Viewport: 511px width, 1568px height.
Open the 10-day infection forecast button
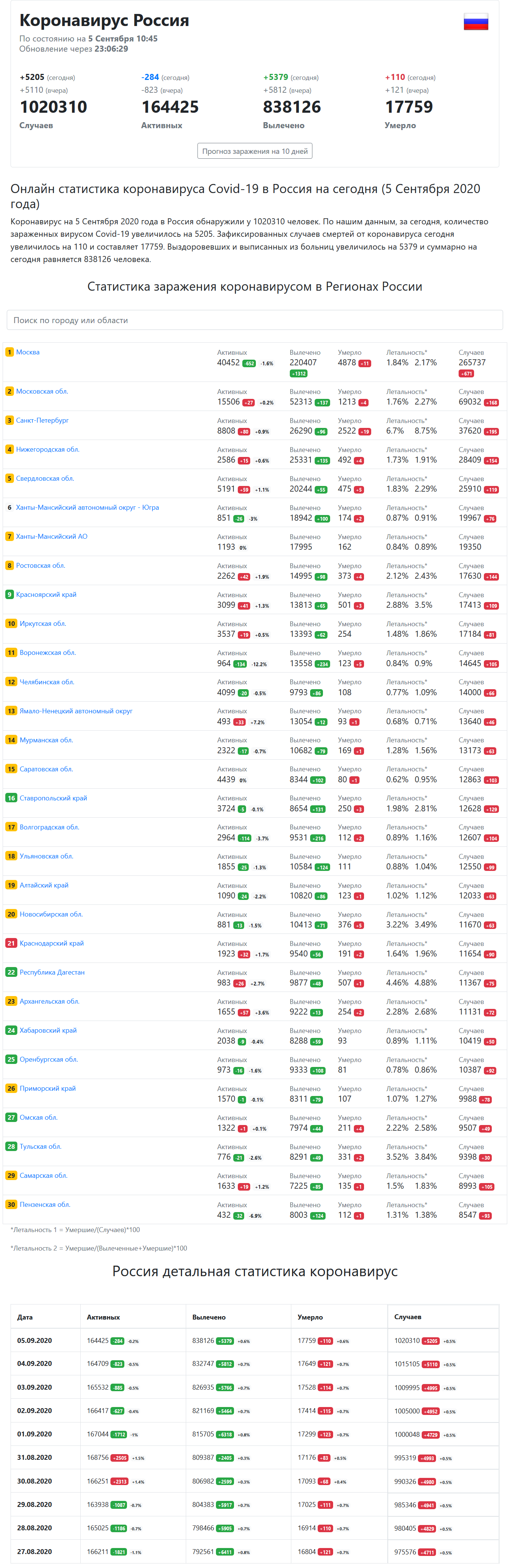(x=254, y=151)
